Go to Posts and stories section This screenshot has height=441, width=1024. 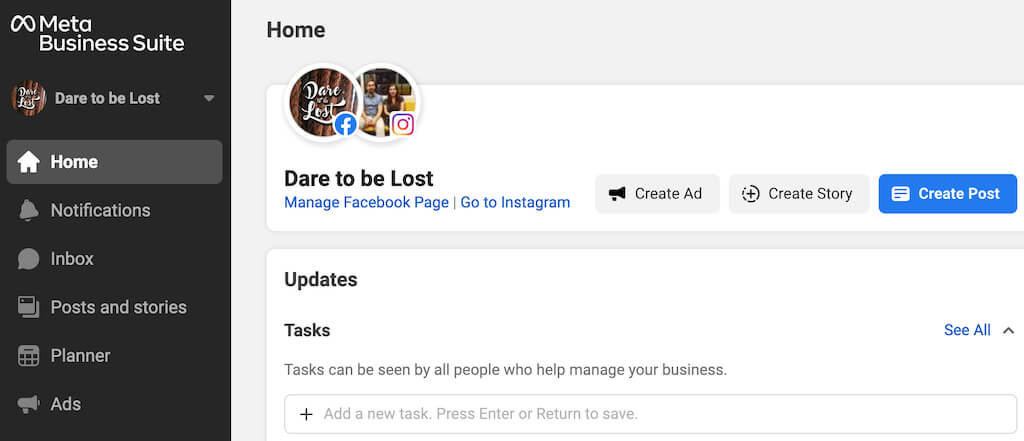coord(118,307)
